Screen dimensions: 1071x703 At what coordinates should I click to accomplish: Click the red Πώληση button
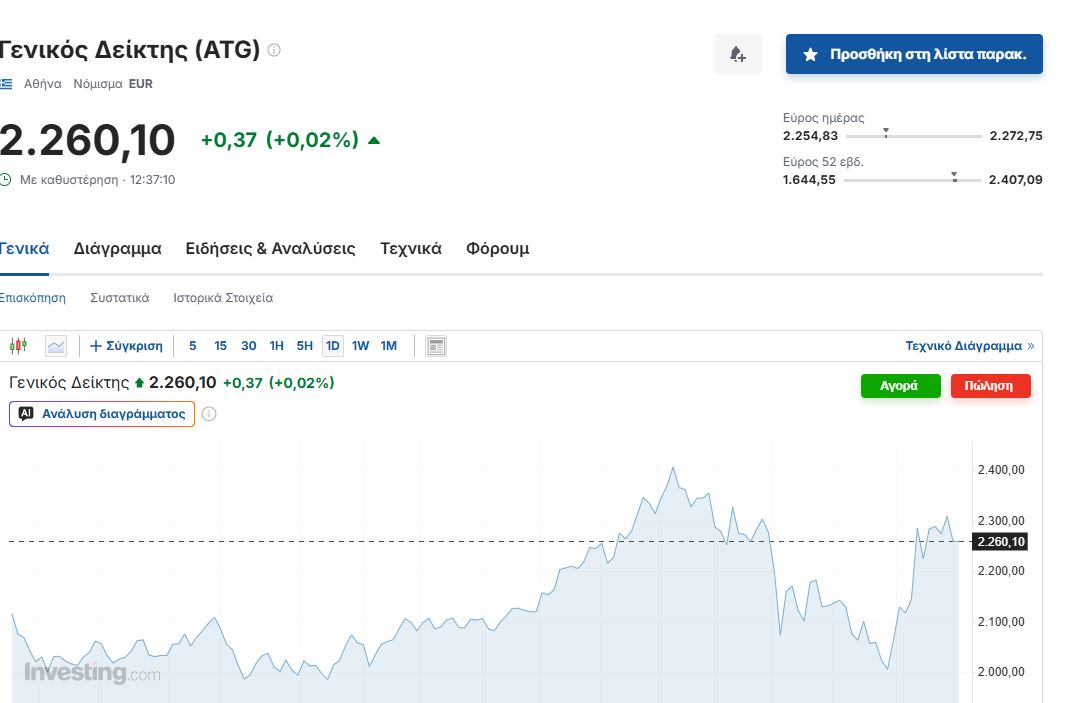pyautogui.click(x=990, y=386)
